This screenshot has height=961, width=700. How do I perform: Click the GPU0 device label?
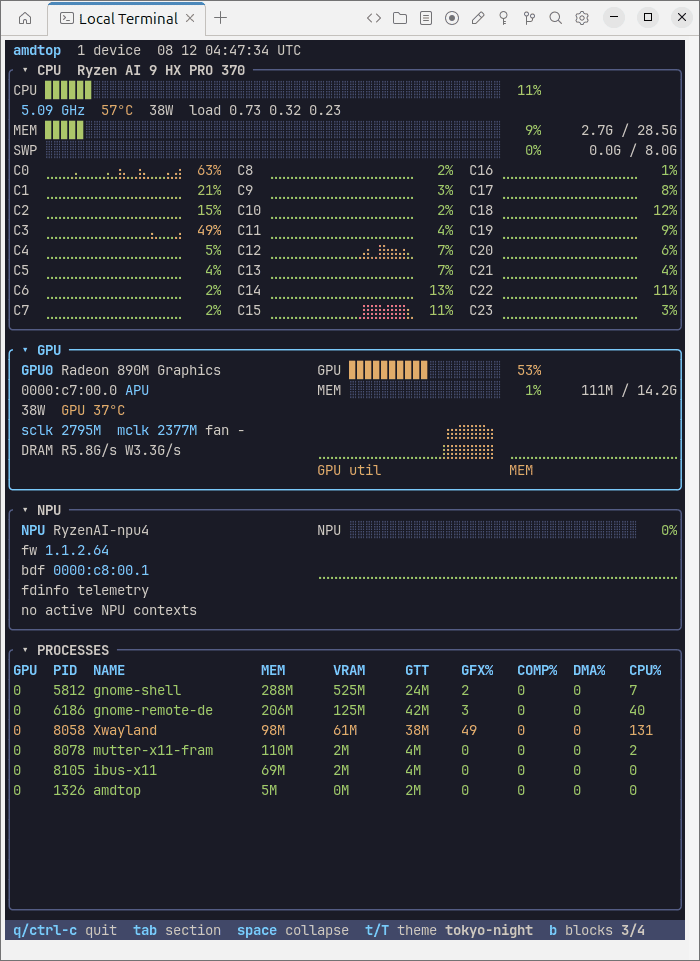pyautogui.click(x=37, y=370)
